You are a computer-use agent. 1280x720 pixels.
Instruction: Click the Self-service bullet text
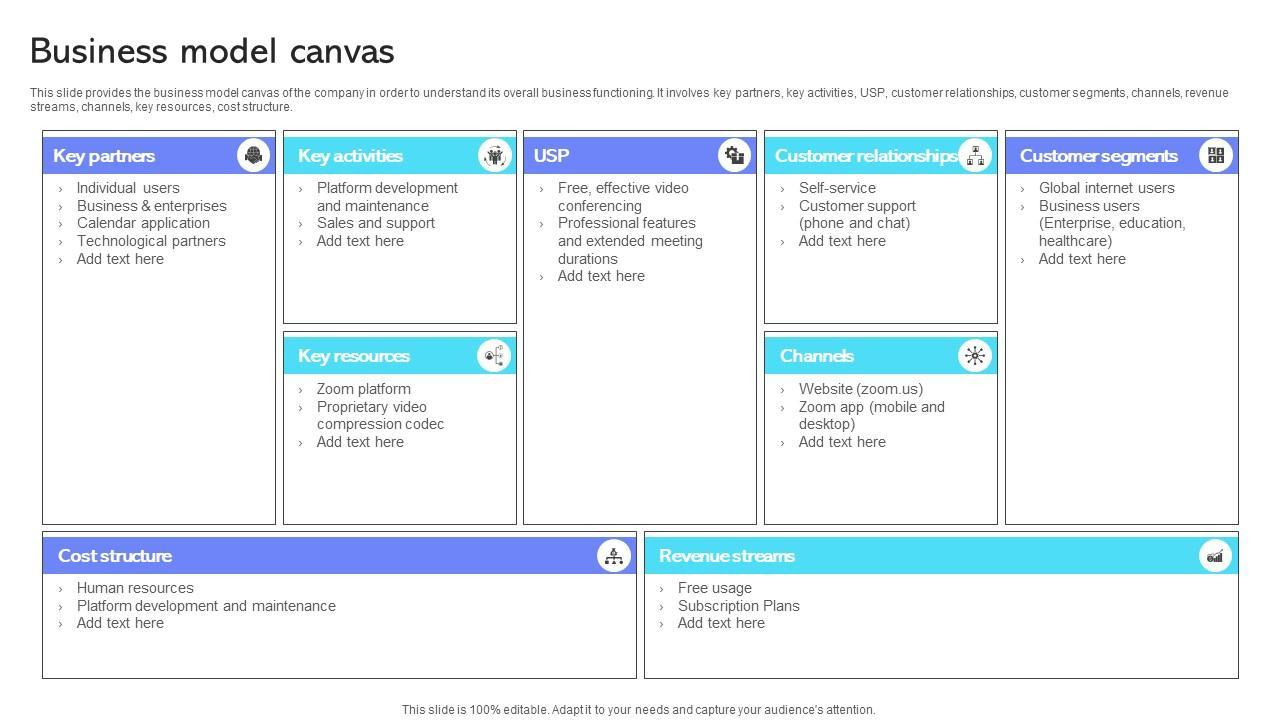pos(837,188)
